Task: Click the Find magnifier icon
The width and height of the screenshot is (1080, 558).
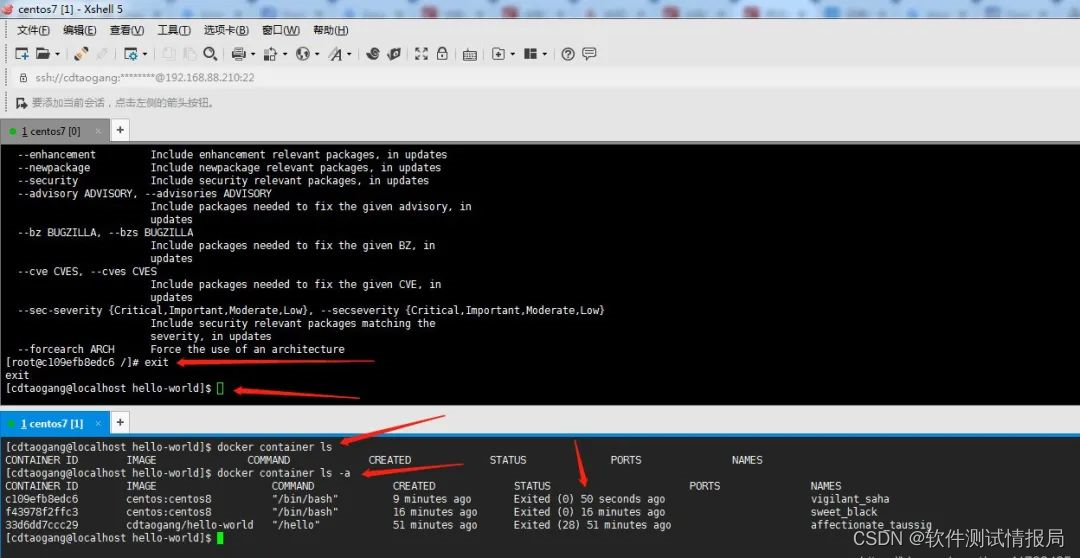Action: click(210, 54)
